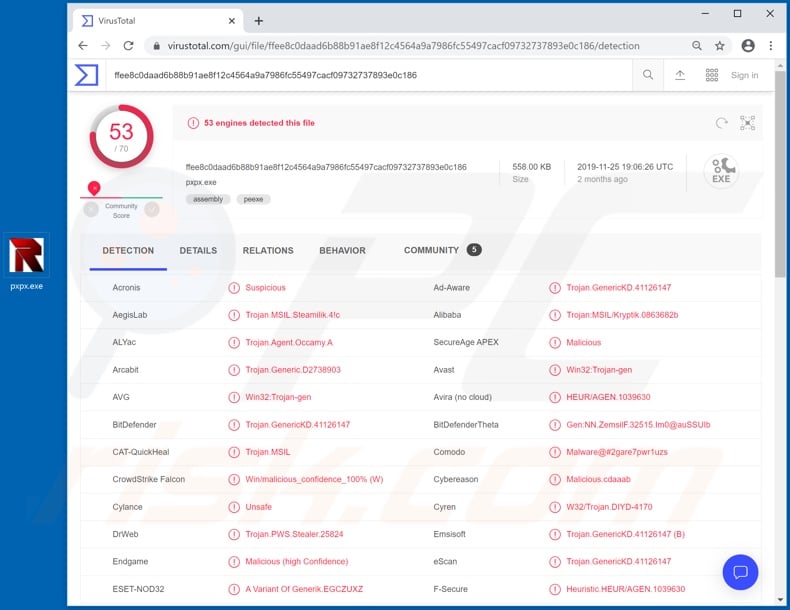Close the VirusTotal browser tab
This screenshot has height=610, width=790.
pos(231,21)
